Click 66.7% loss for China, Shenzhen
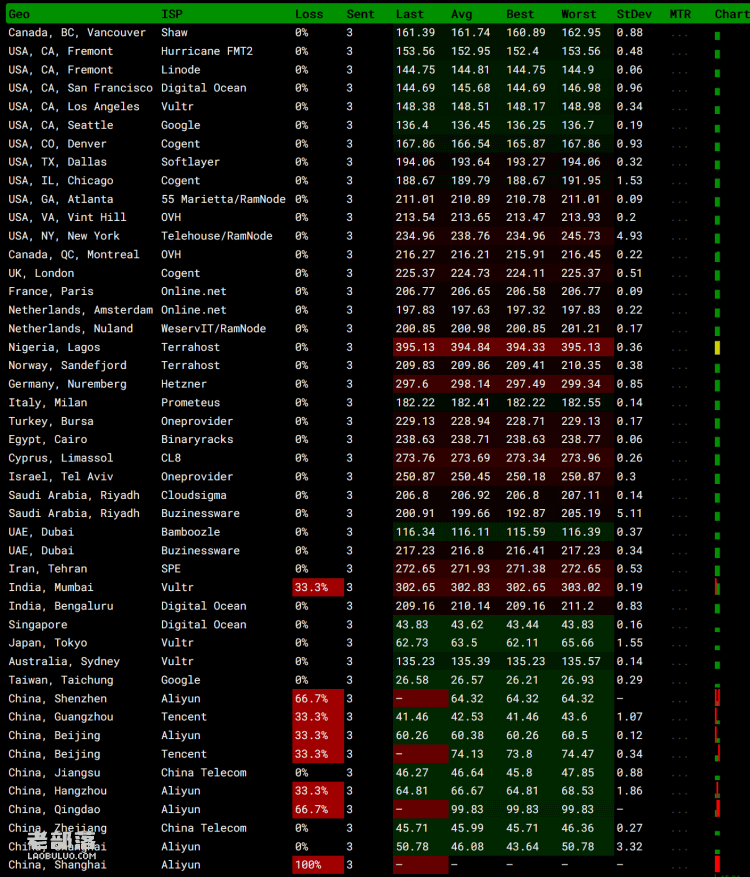The width and height of the screenshot is (750, 877). tap(318, 699)
